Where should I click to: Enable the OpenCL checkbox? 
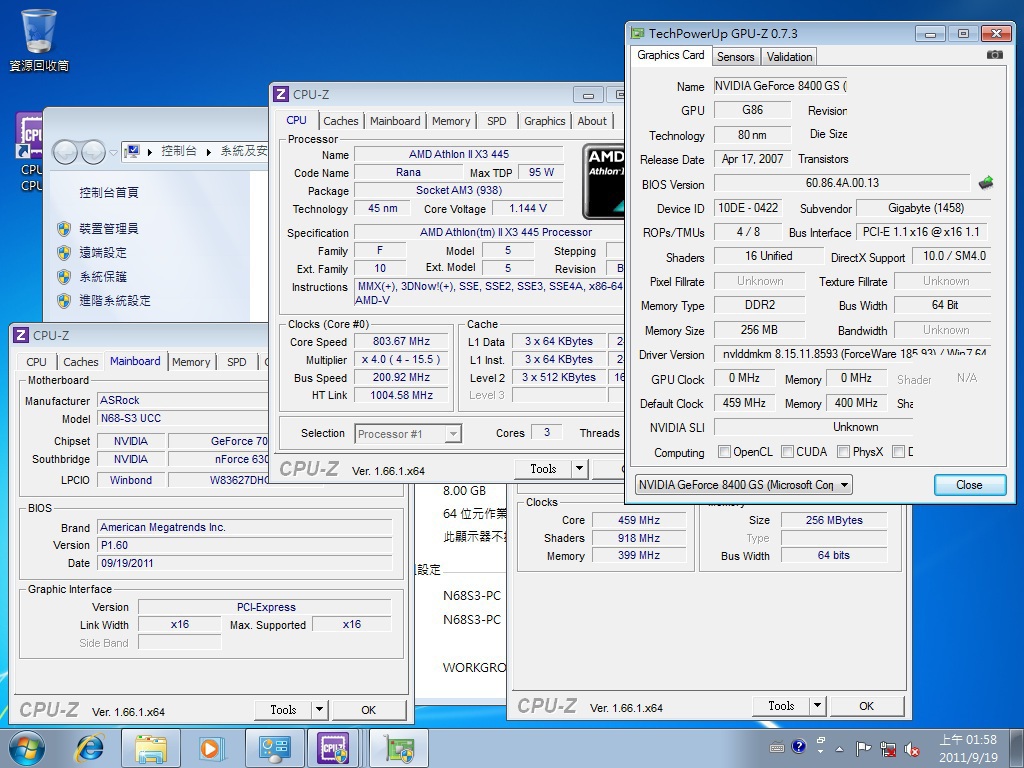point(724,452)
